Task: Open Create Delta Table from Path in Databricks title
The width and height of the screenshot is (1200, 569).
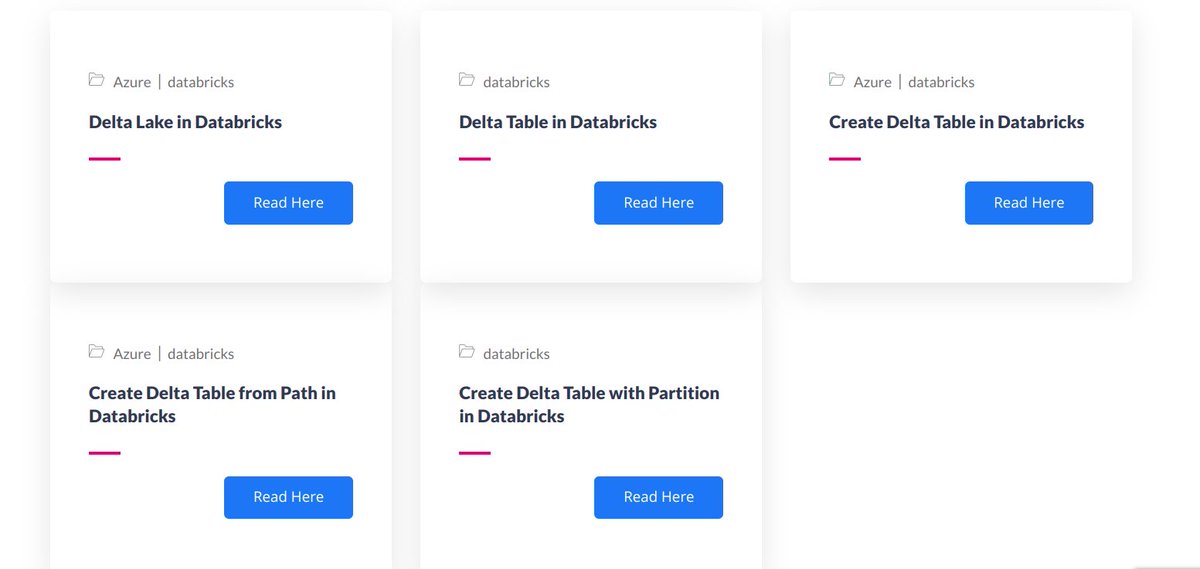Action: (212, 405)
